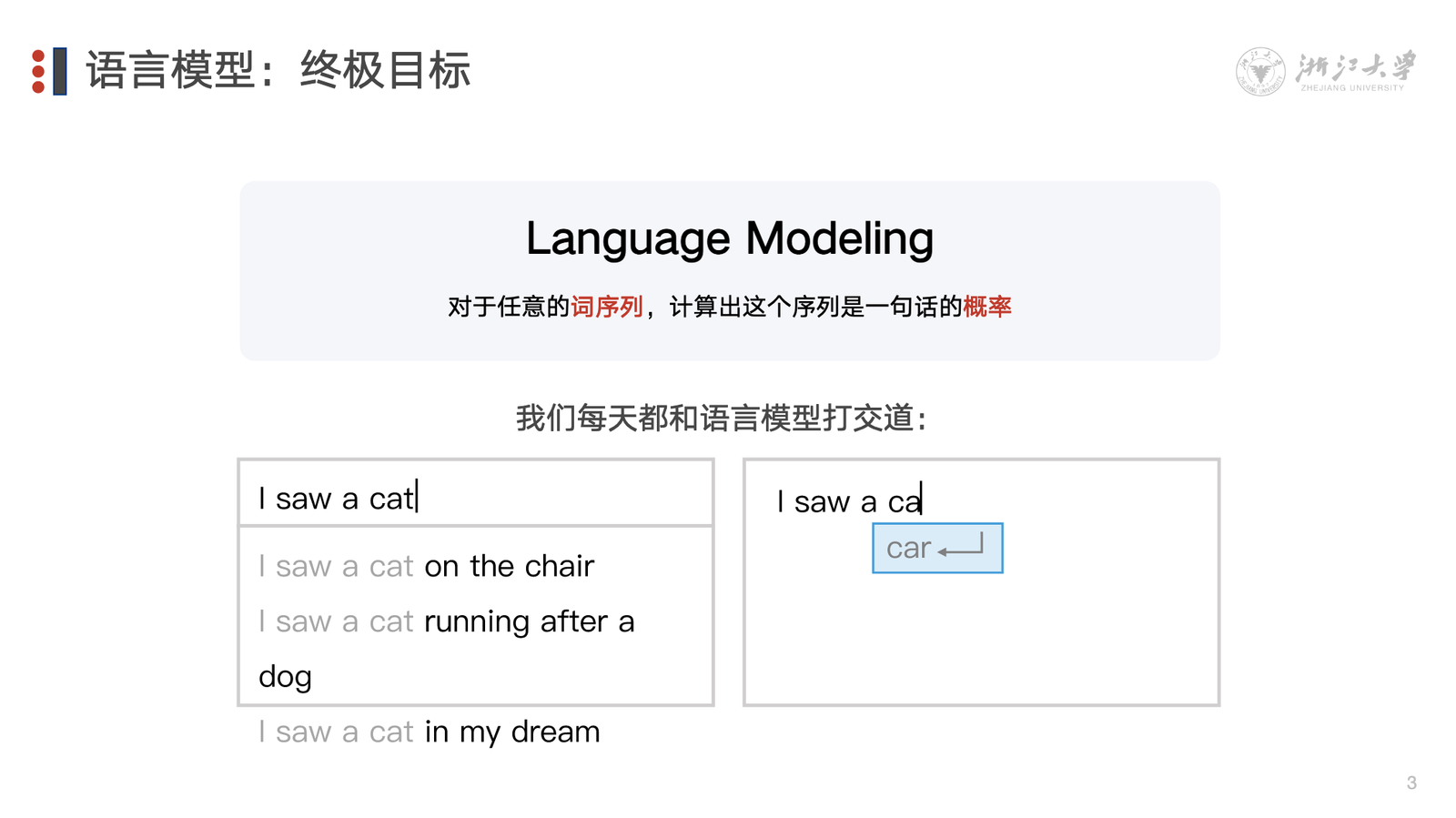Image resolution: width=1456 pixels, height=818 pixels.
Task: Choose suggestion "I saw a cat on the chair"
Action: [426, 566]
